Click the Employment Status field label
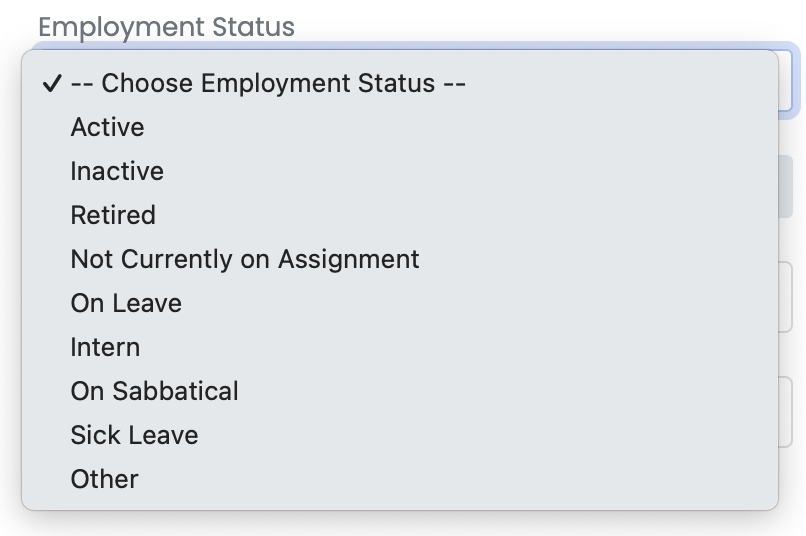The image size is (806, 536). coord(166,27)
